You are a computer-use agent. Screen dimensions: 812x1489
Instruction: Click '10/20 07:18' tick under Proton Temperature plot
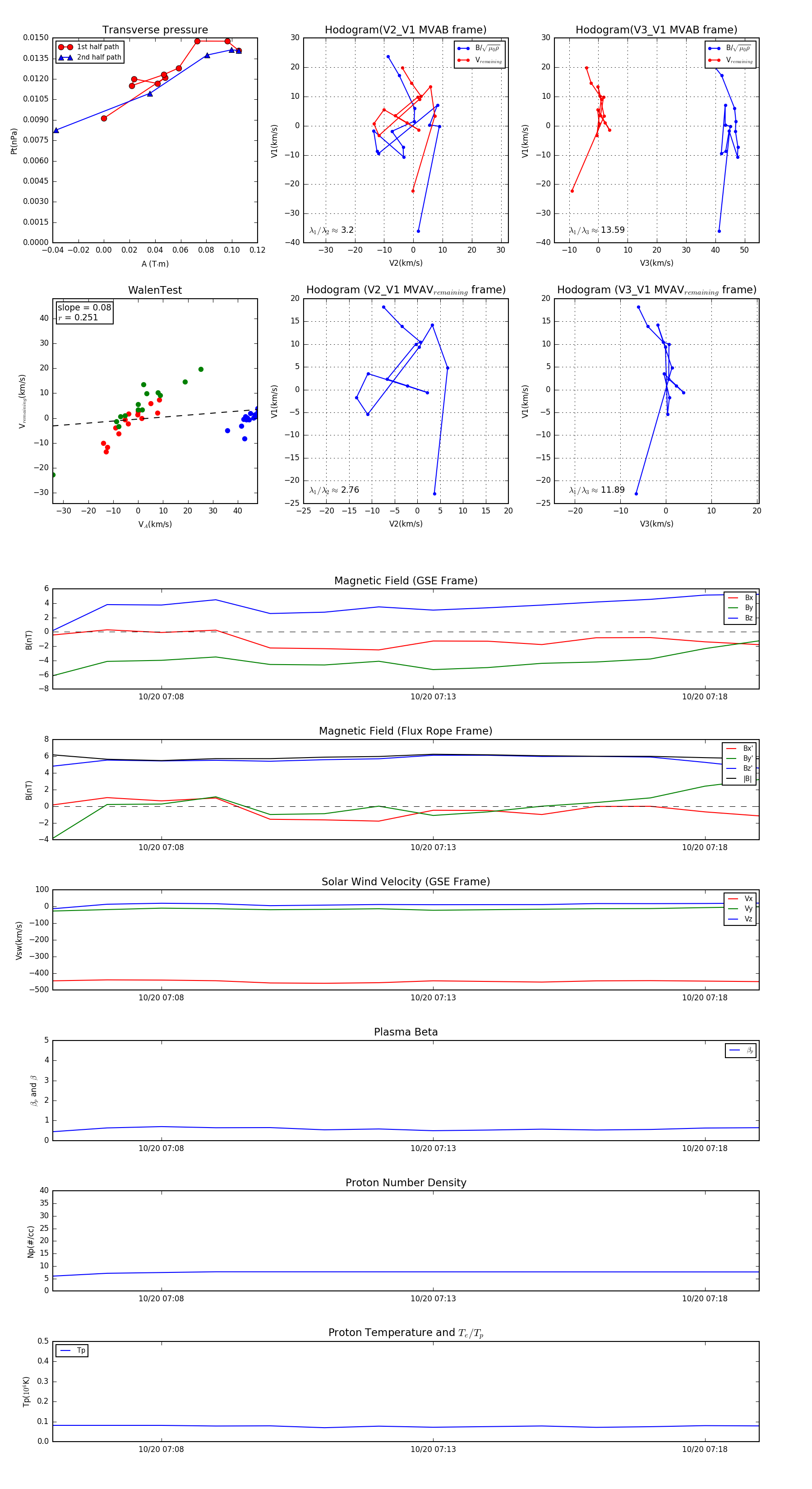point(705,1449)
